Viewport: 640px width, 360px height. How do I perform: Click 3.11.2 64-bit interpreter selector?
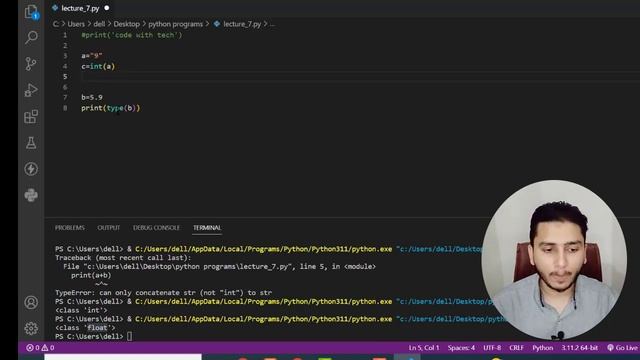click(x=579, y=348)
